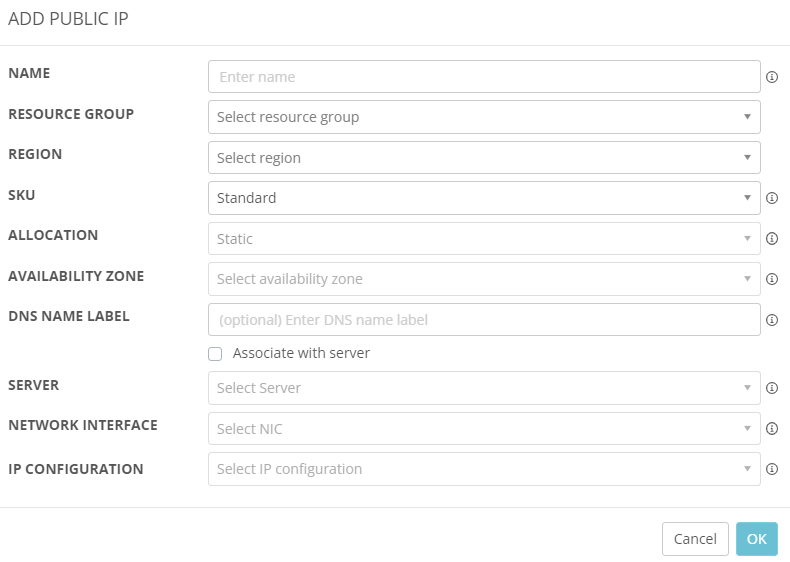Click the IP Configuration info icon

pyautogui.click(x=772, y=469)
